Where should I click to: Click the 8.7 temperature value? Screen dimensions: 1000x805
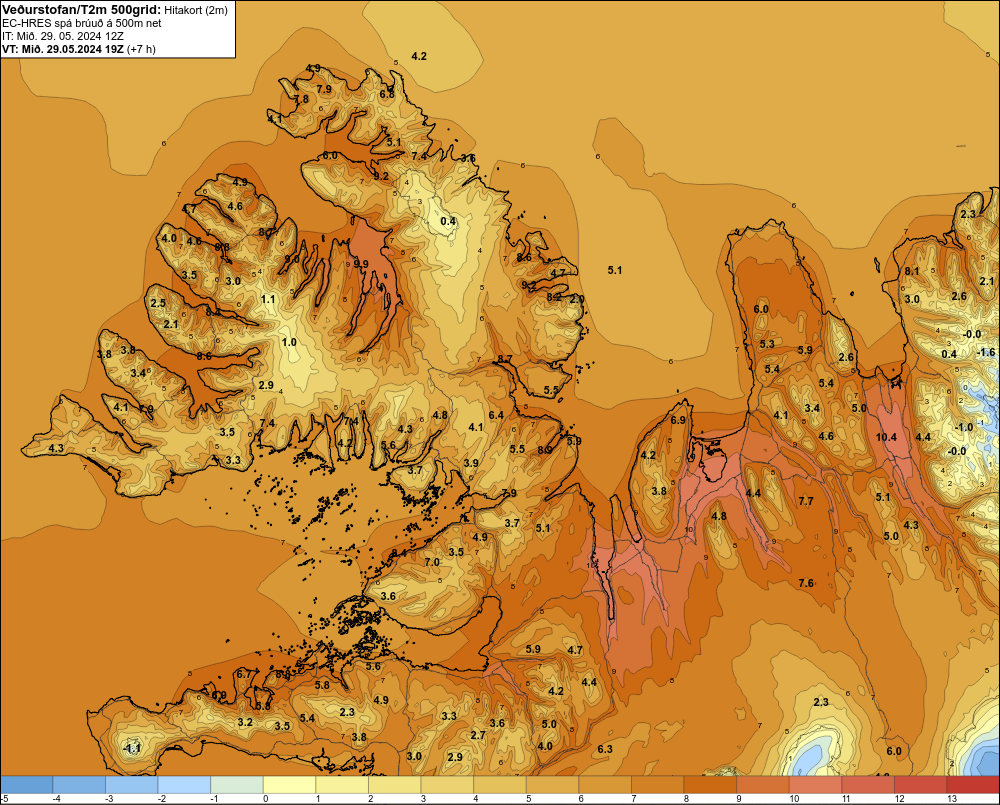coord(504,360)
